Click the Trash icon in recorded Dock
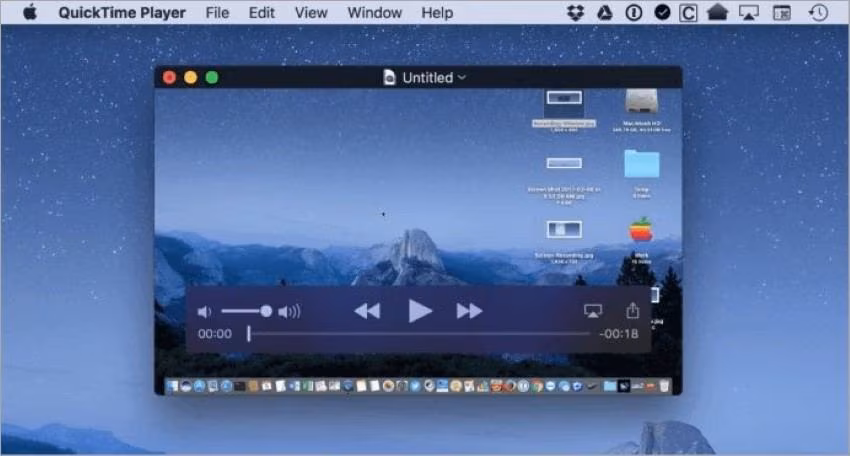The image size is (850, 456). pyautogui.click(x=664, y=386)
